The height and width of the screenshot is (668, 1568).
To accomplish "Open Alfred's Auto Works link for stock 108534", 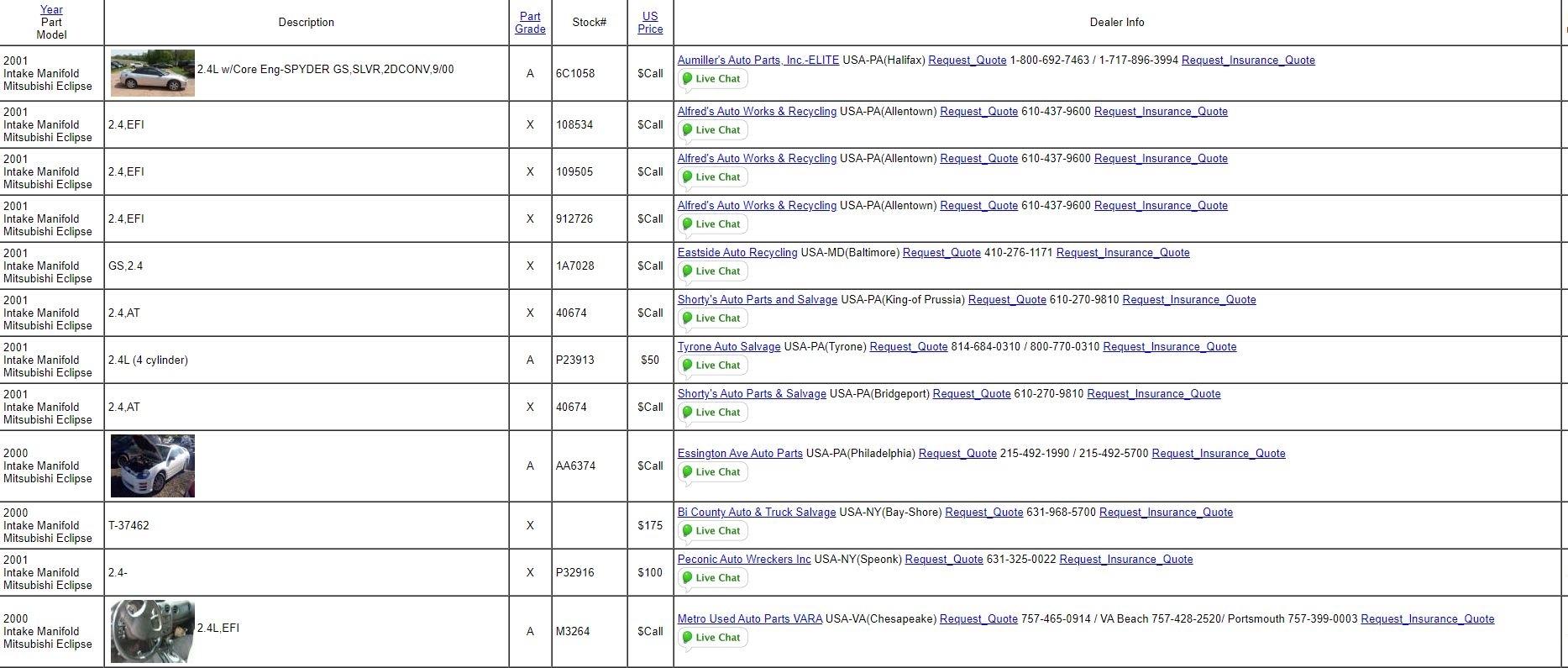I will (757, 112).
